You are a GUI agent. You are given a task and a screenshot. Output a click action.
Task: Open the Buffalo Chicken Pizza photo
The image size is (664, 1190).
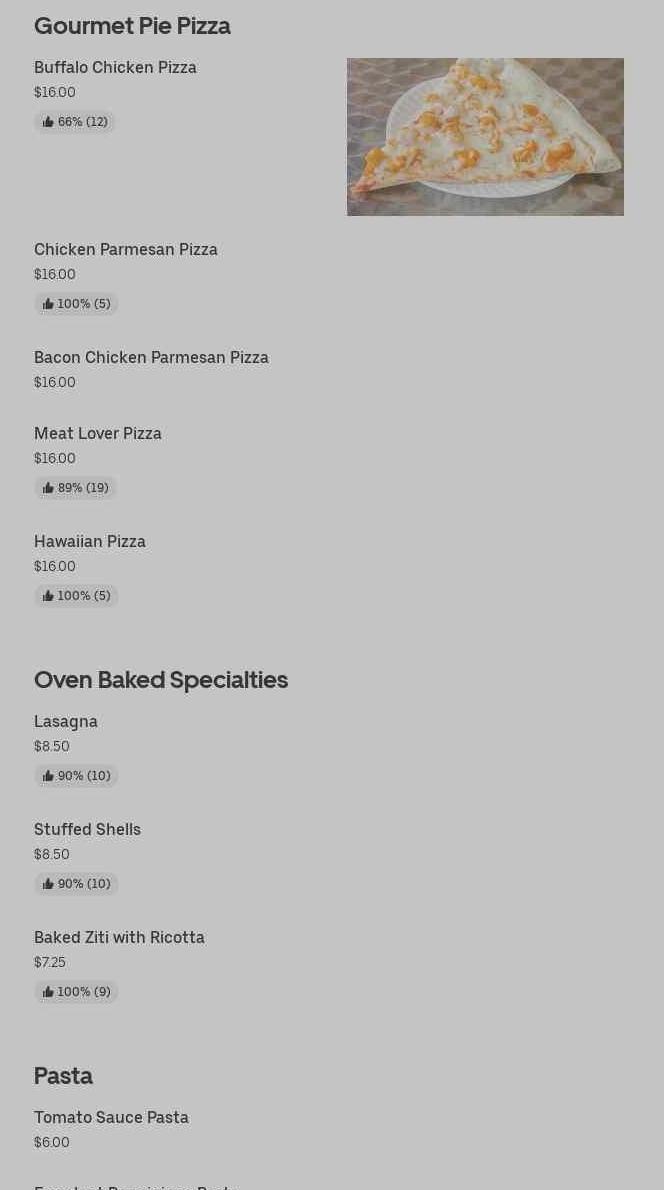click(x=485, y=137)
